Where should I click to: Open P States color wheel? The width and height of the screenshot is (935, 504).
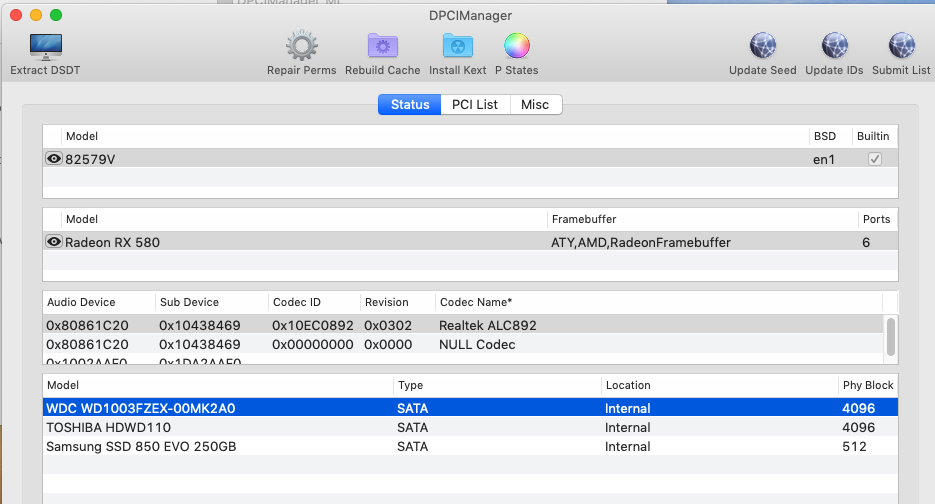point(516,46)
